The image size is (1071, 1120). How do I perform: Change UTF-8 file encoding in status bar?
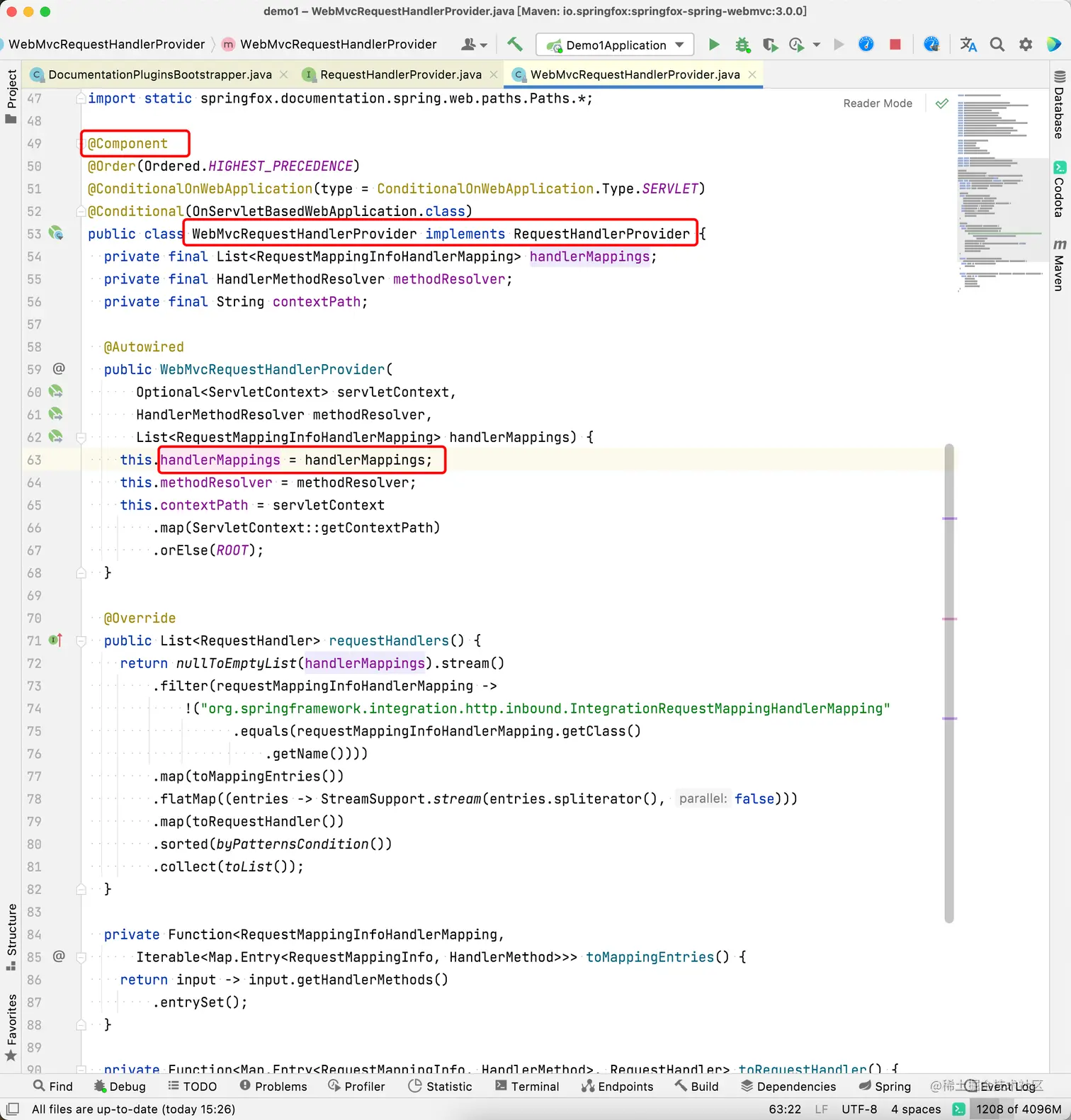[x=859, y=1109]
